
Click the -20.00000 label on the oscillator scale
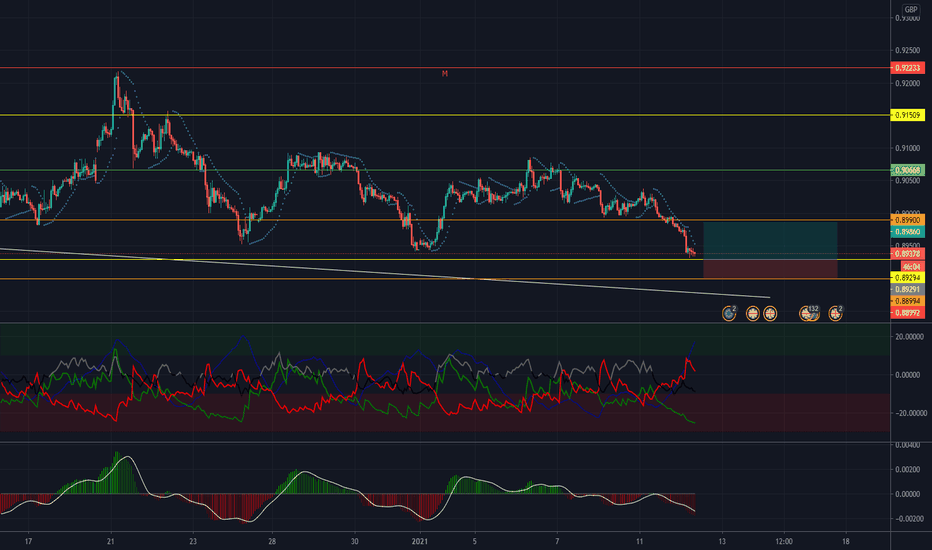910,413
